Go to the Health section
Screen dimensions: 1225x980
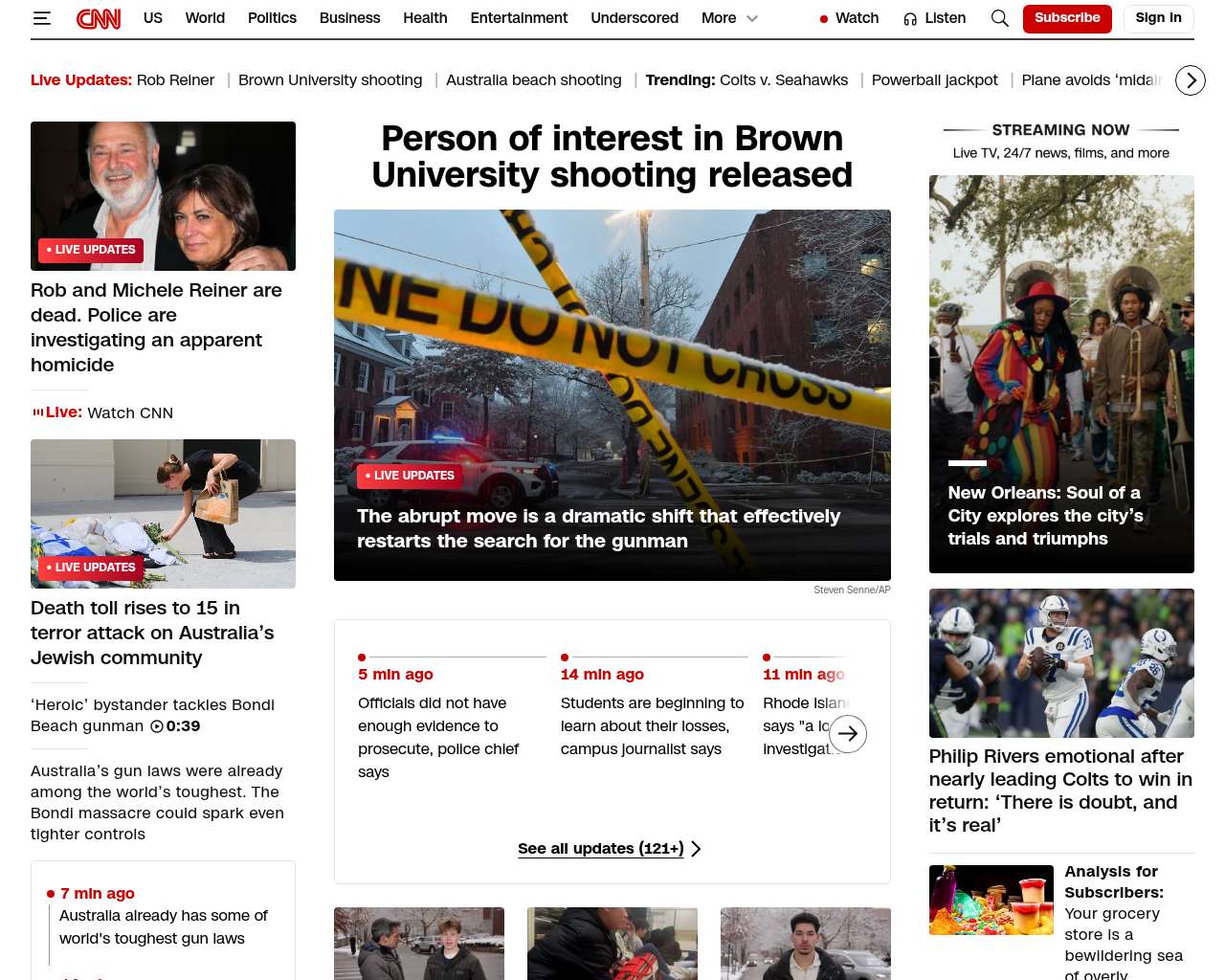pyautogui.click(x=425, y=18)
